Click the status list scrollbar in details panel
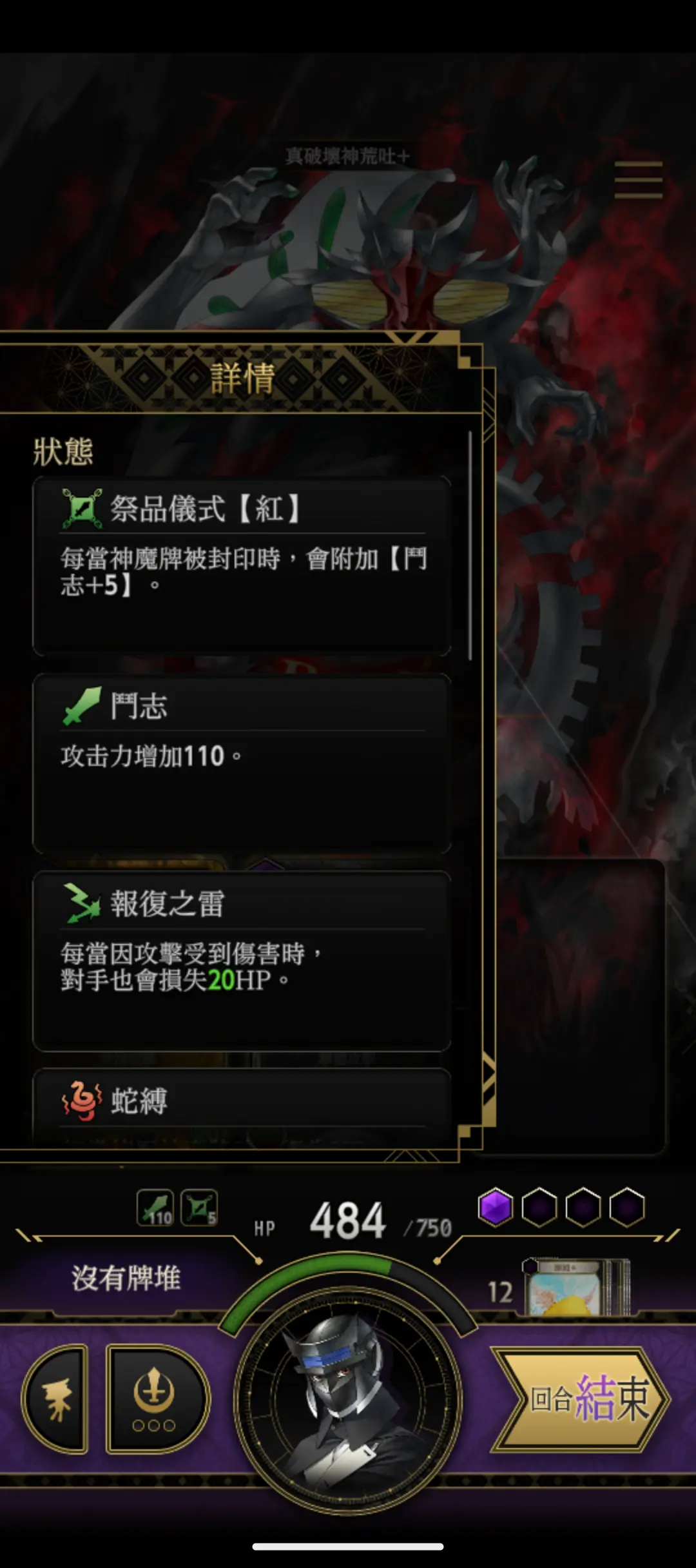Viewport: 696px width, 1568px height. point(470,545)
